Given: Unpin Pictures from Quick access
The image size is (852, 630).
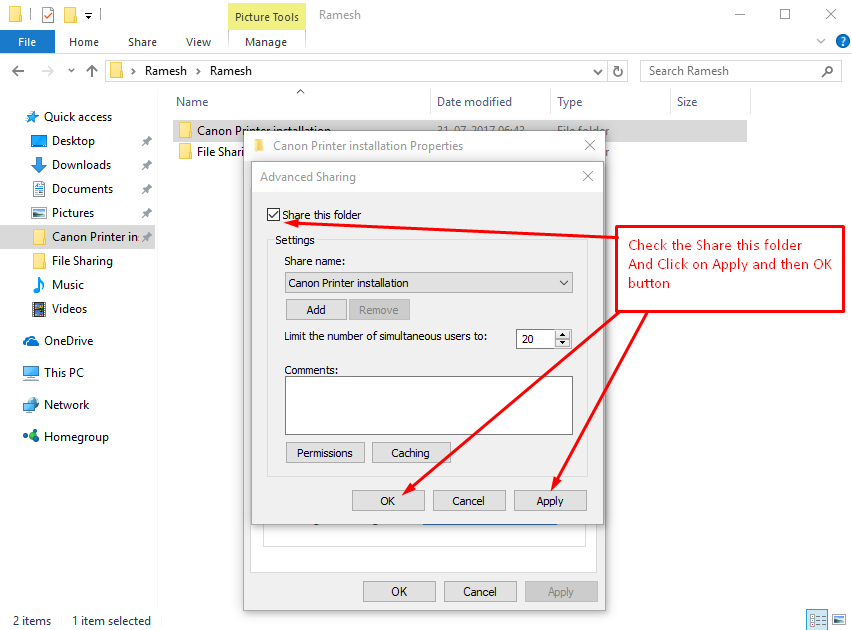Looking at the screenshot, I should (147, 212).
